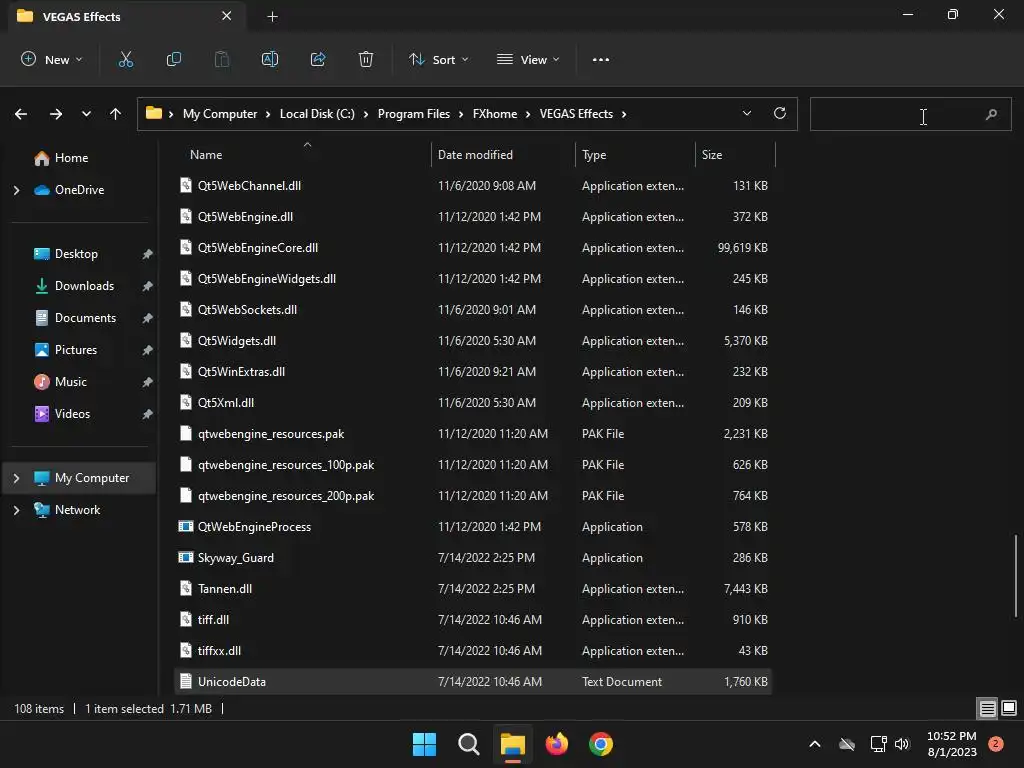Open the clock and date panel
1024x768 pixels.
[952, 744]
